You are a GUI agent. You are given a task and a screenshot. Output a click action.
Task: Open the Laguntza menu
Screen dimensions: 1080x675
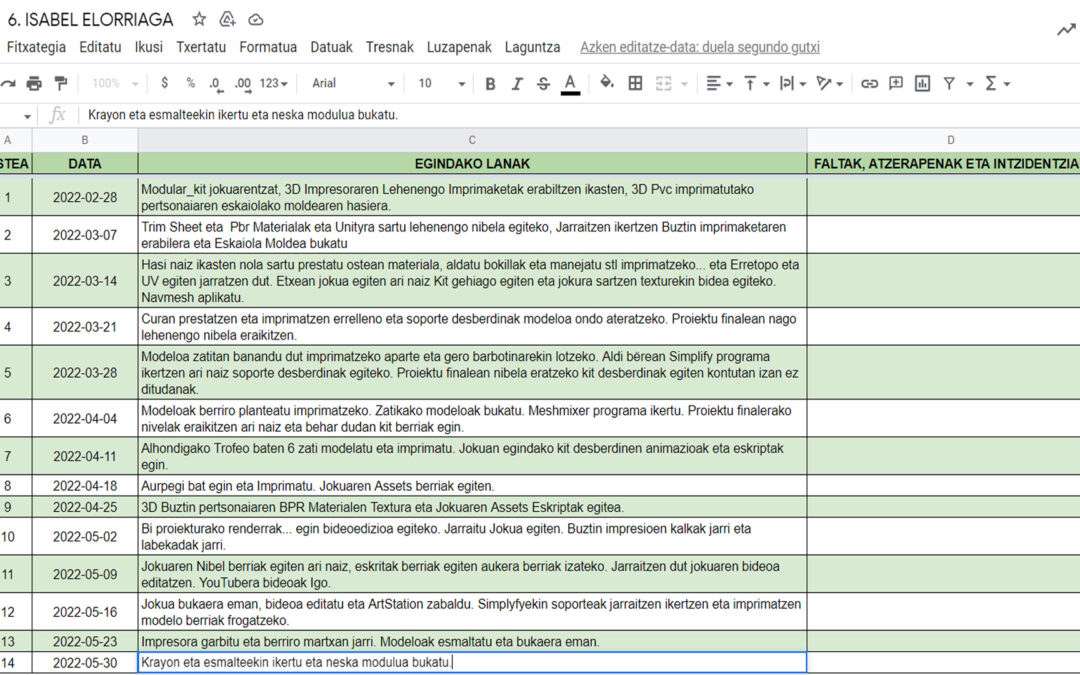point(532,47)
